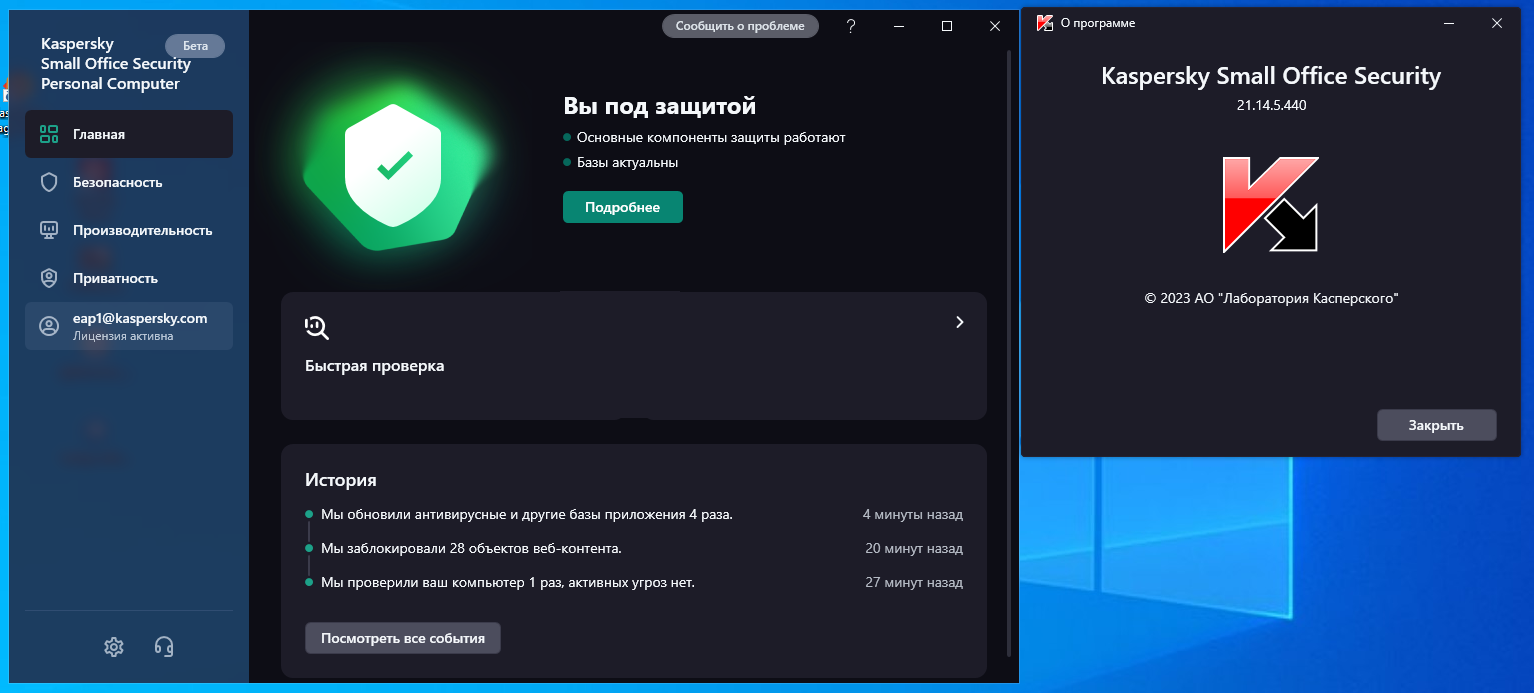Viewport: 1534px width, 693px height.
Task: Go to the Главная section
Action: click(x=129, y=134)
